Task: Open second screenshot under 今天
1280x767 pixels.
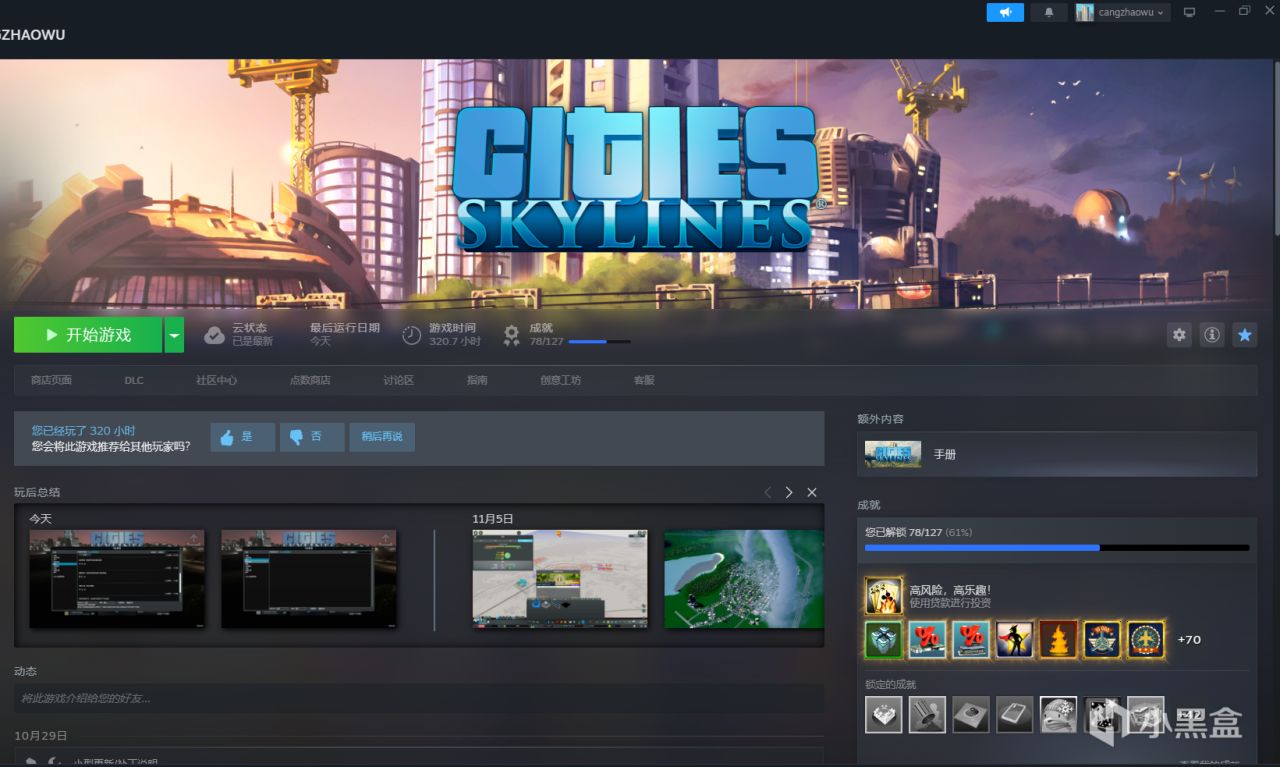Action: tap(309, 579)
